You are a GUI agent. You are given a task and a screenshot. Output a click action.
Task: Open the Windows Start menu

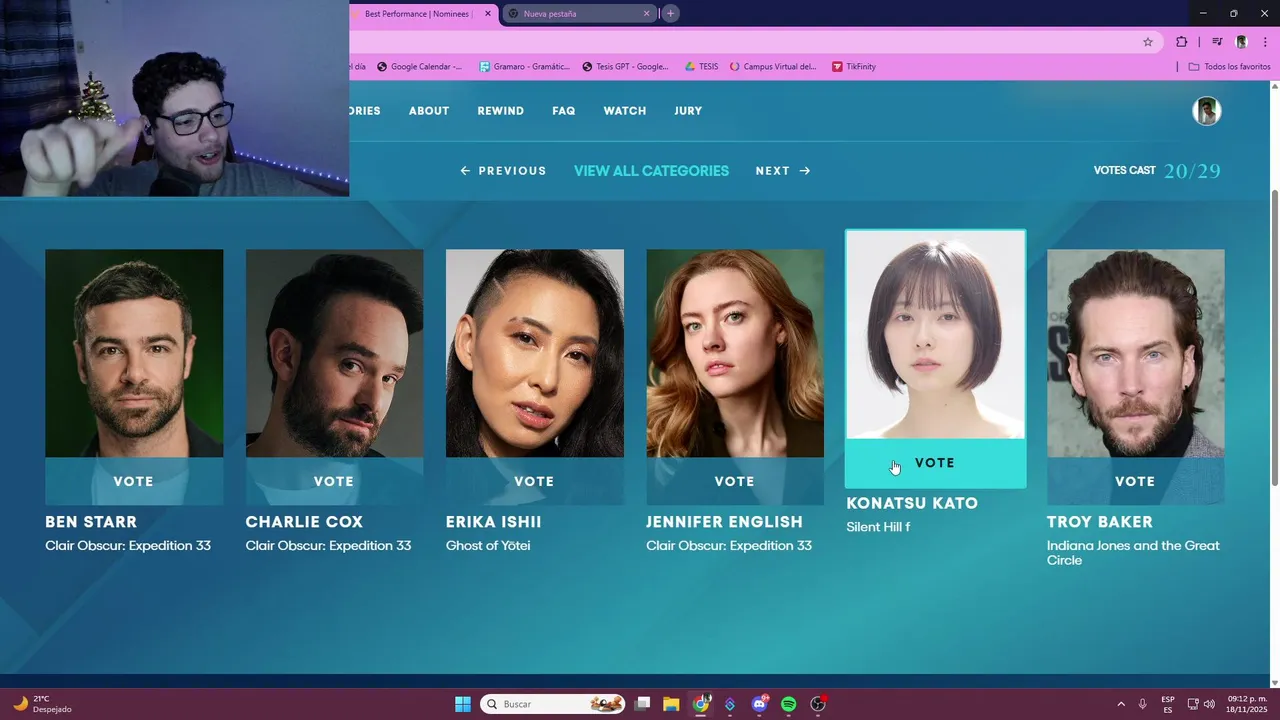tap(463, 704)
